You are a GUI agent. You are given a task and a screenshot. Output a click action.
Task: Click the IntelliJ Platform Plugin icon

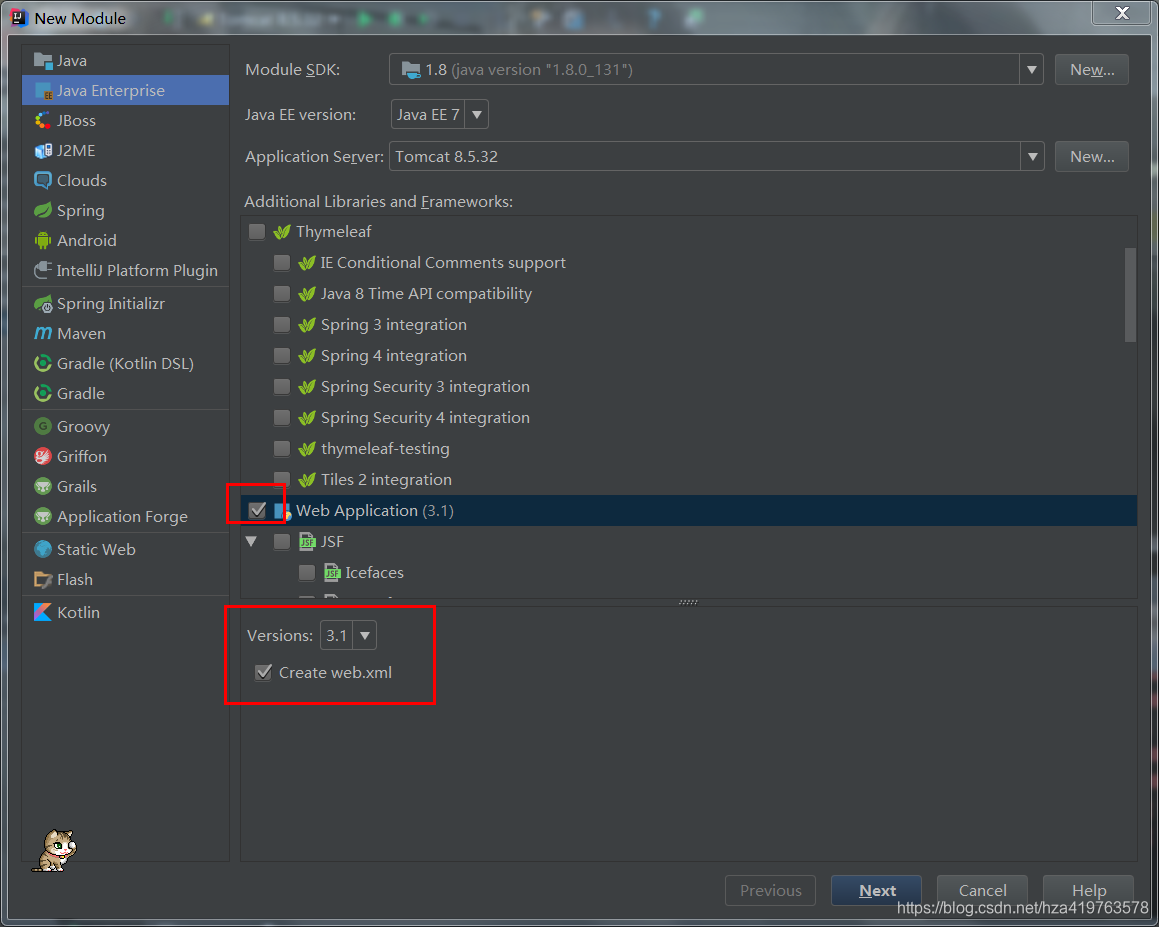click(x=43, y=271)
